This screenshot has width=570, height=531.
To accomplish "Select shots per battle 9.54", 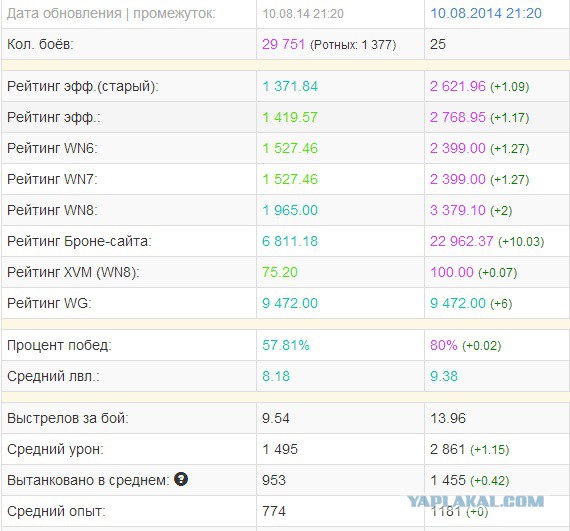I will click(276, 418).
